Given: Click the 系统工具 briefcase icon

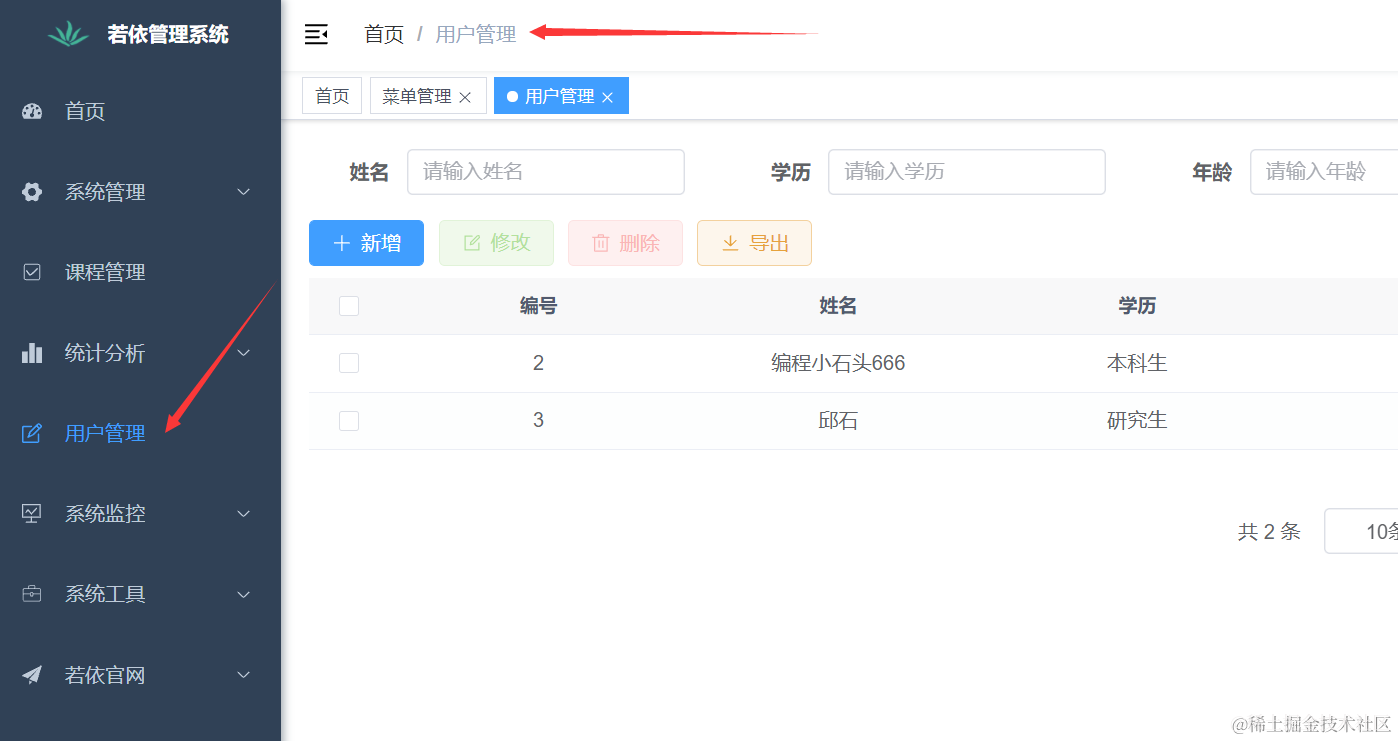Looking at the screenshot, I should pyautogui.click(x=32, y=594).
